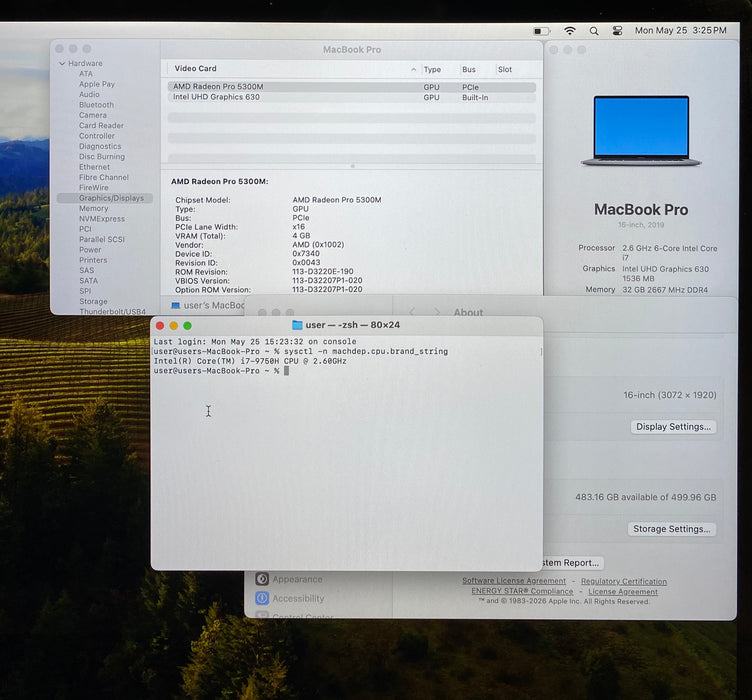752x700 pixels.
Task: Select Camera in the hardware list
Action: click(93, 115)
